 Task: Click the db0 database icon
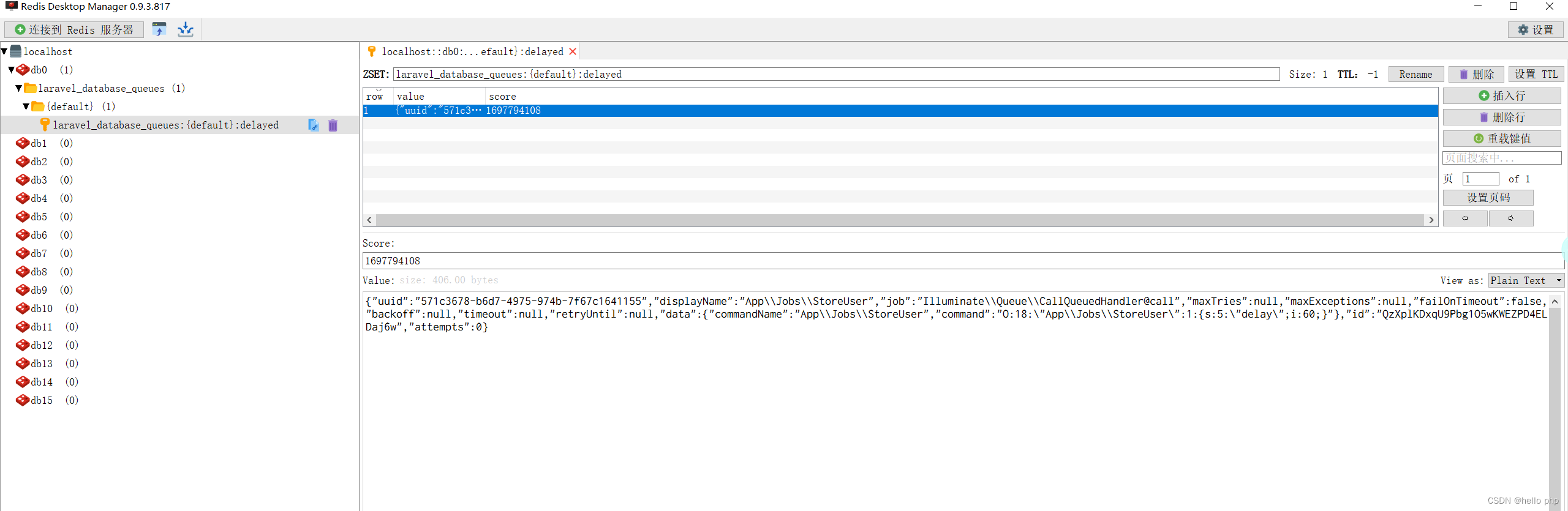click(23, 70)
